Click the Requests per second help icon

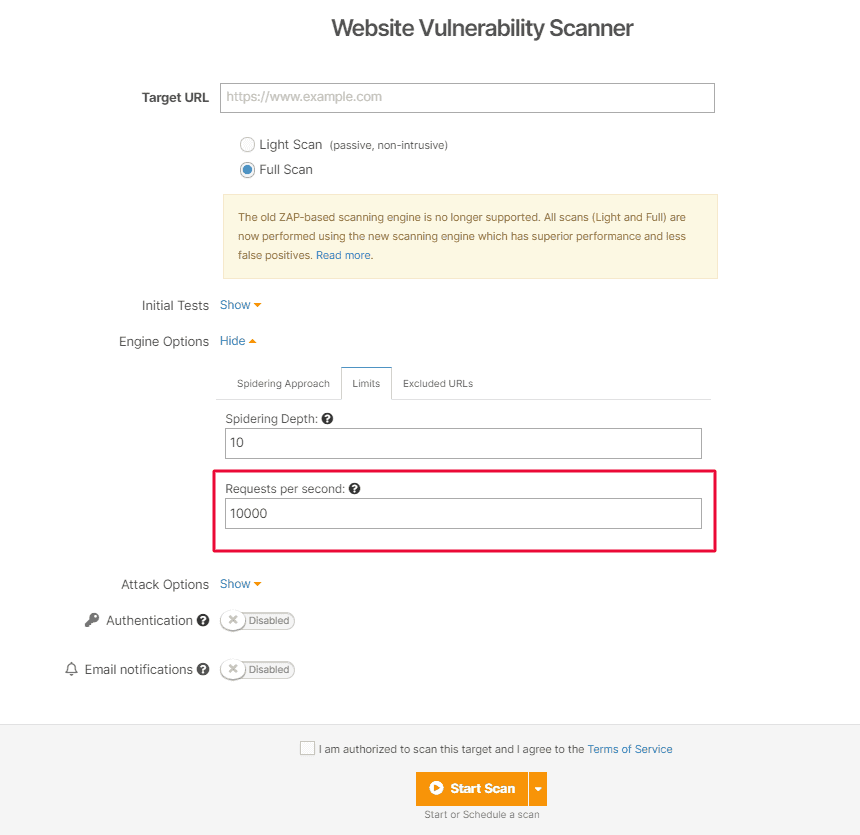tap(354, 489)
